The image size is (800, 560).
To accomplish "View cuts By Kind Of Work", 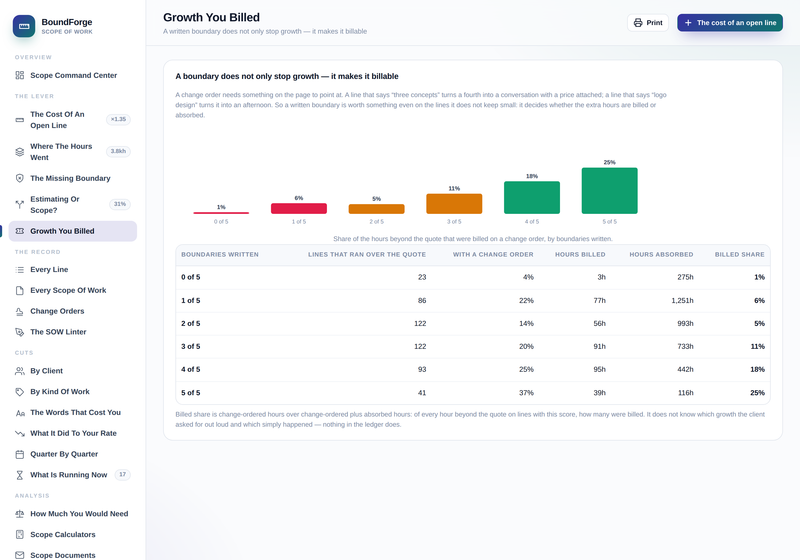I will (x=73, y=392).
